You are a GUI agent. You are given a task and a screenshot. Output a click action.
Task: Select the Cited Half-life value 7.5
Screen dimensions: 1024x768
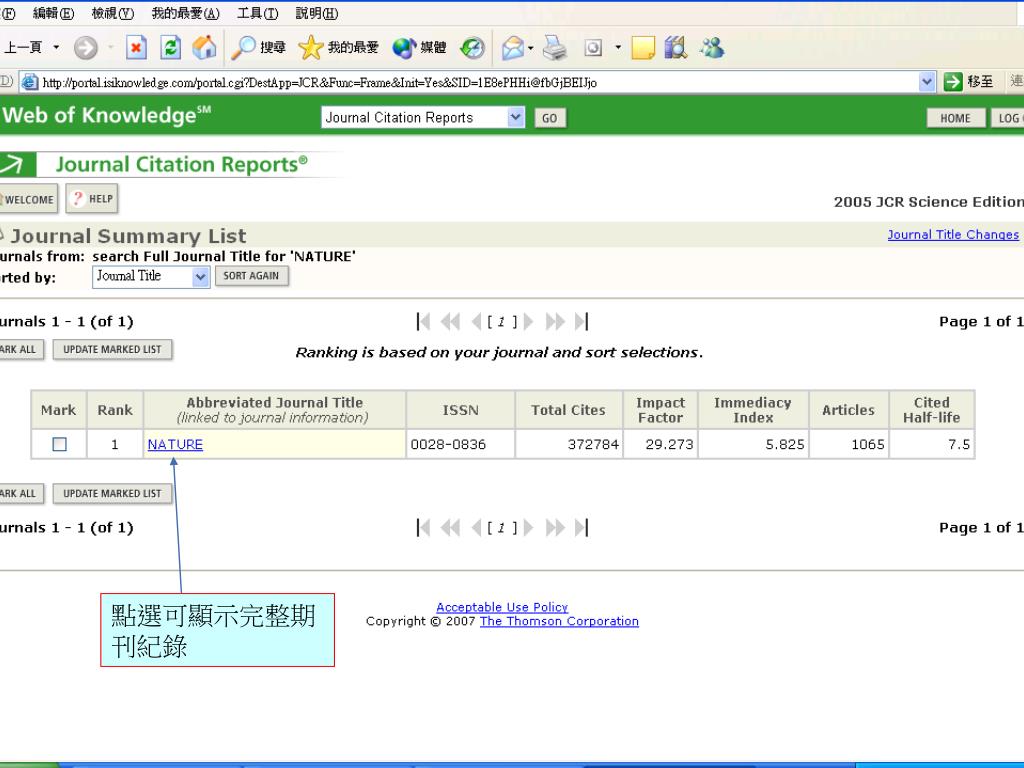(959, 445)
